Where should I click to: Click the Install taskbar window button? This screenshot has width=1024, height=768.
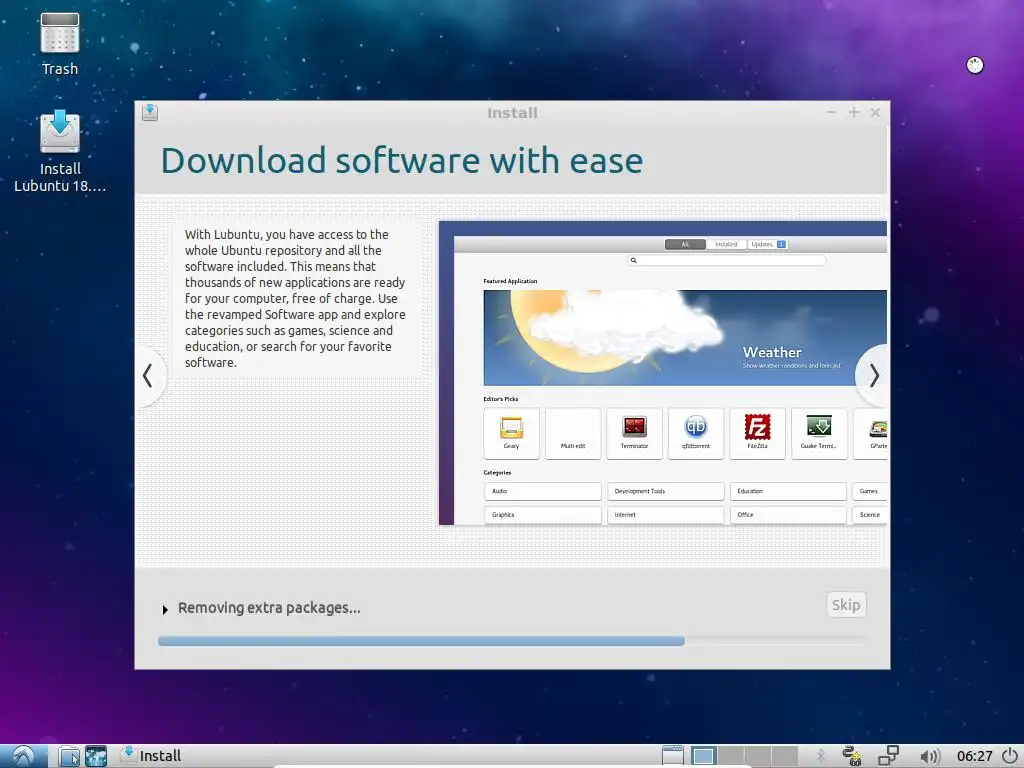coord(151,756)
